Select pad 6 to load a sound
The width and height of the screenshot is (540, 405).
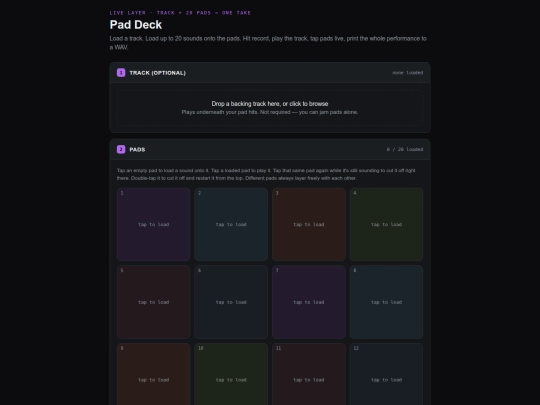pos(231,302)
